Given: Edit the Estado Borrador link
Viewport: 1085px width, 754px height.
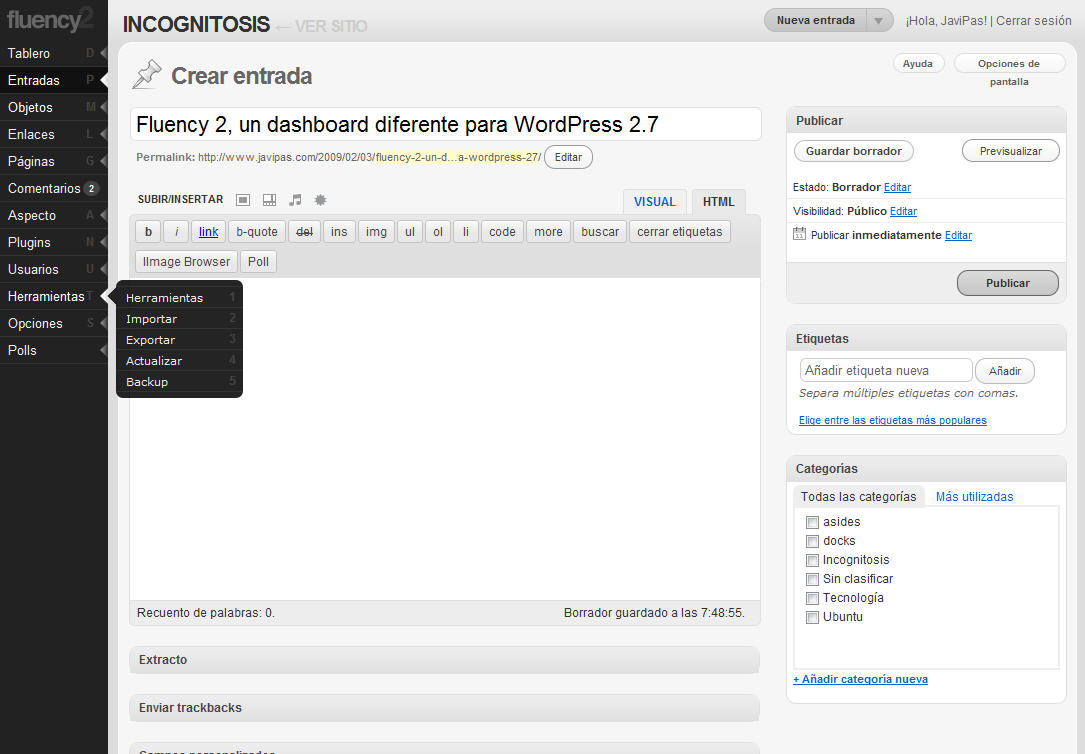Looking at the screenshot, I should pyautogui.click(x=897, y=187).
